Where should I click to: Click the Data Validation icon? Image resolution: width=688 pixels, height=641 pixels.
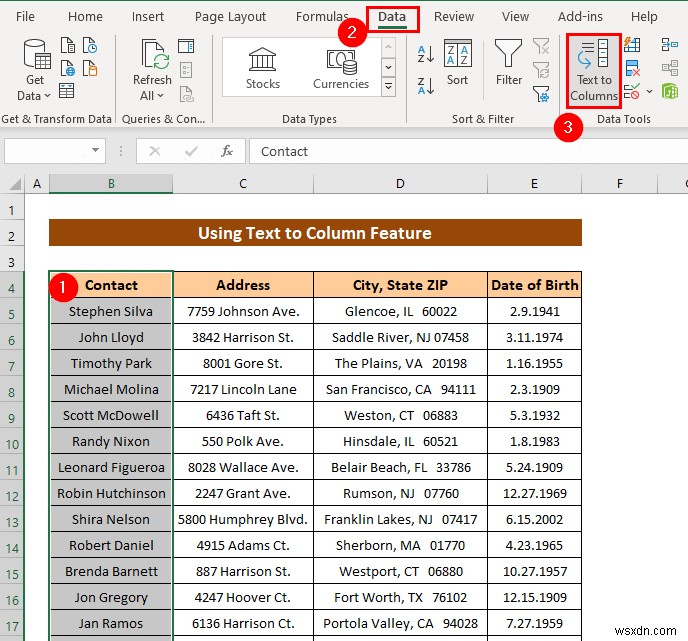632,91
